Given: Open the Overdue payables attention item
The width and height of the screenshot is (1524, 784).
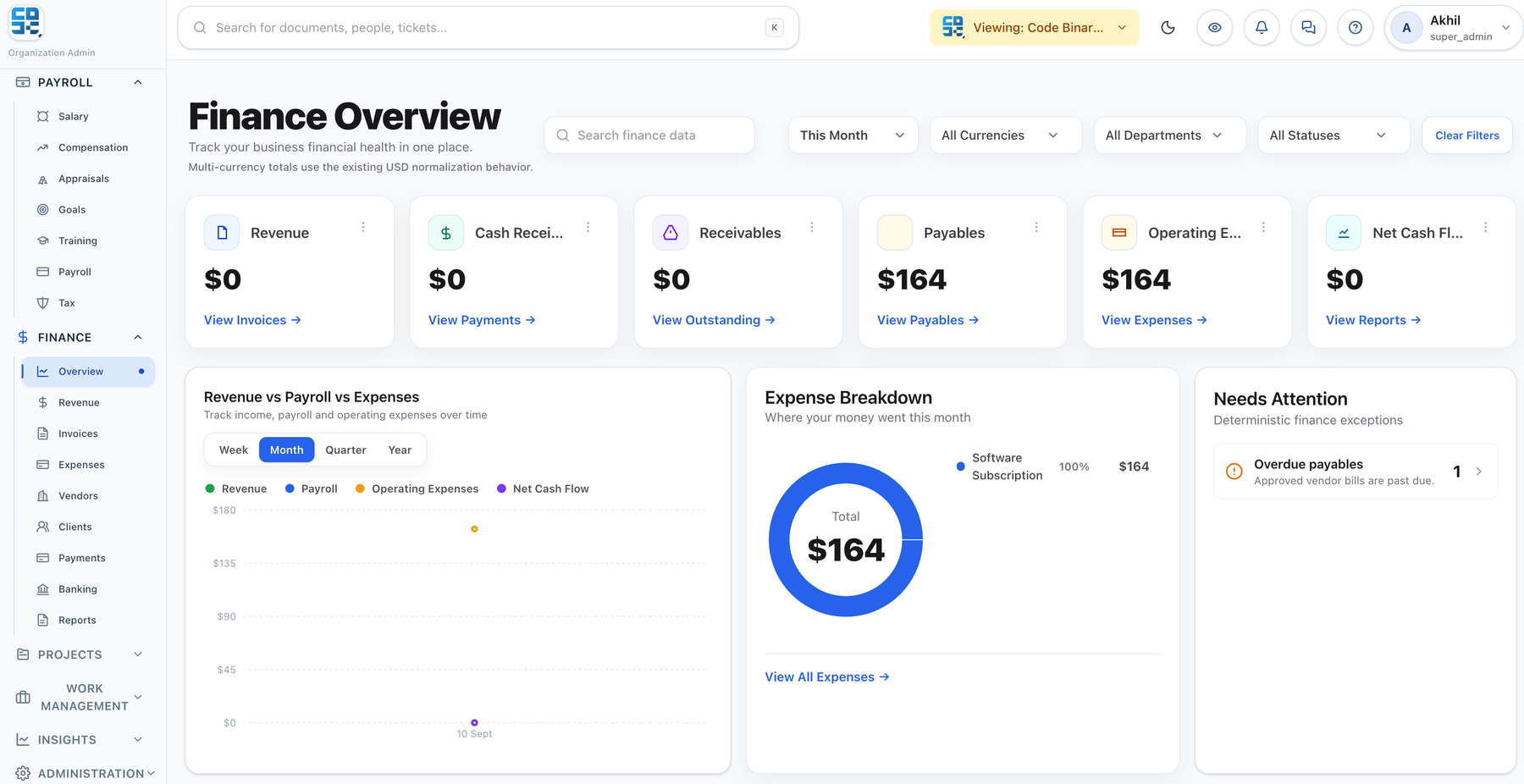Looking at the screenshot, I should coord(1356,472).
